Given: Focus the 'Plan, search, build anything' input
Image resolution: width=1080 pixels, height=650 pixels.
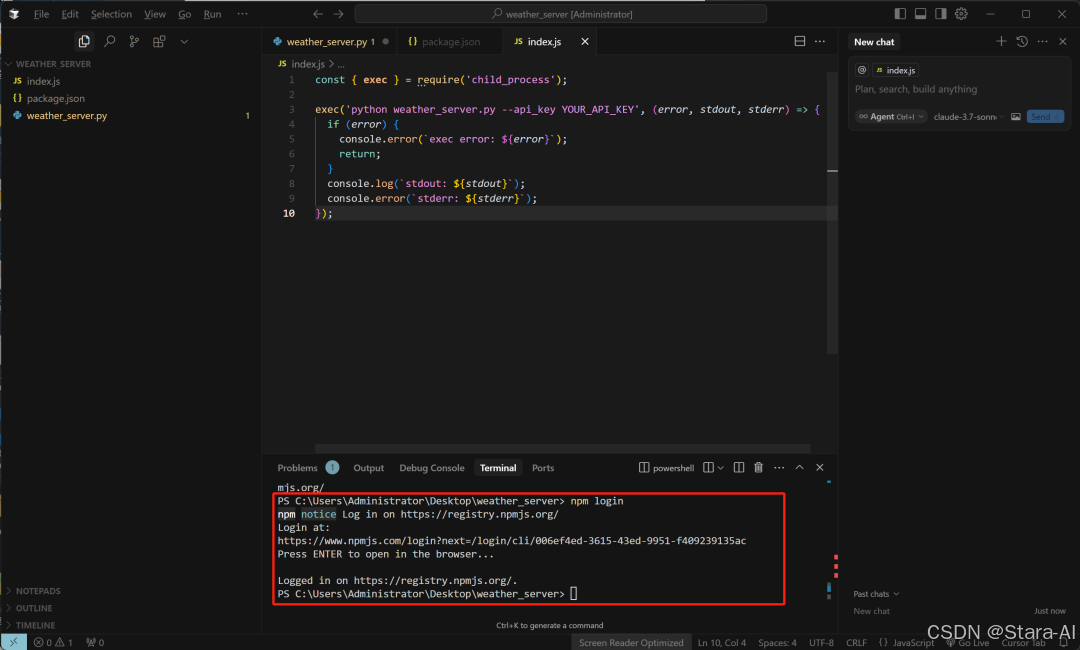Looking at the screenshot, I should tap(959, 90).
